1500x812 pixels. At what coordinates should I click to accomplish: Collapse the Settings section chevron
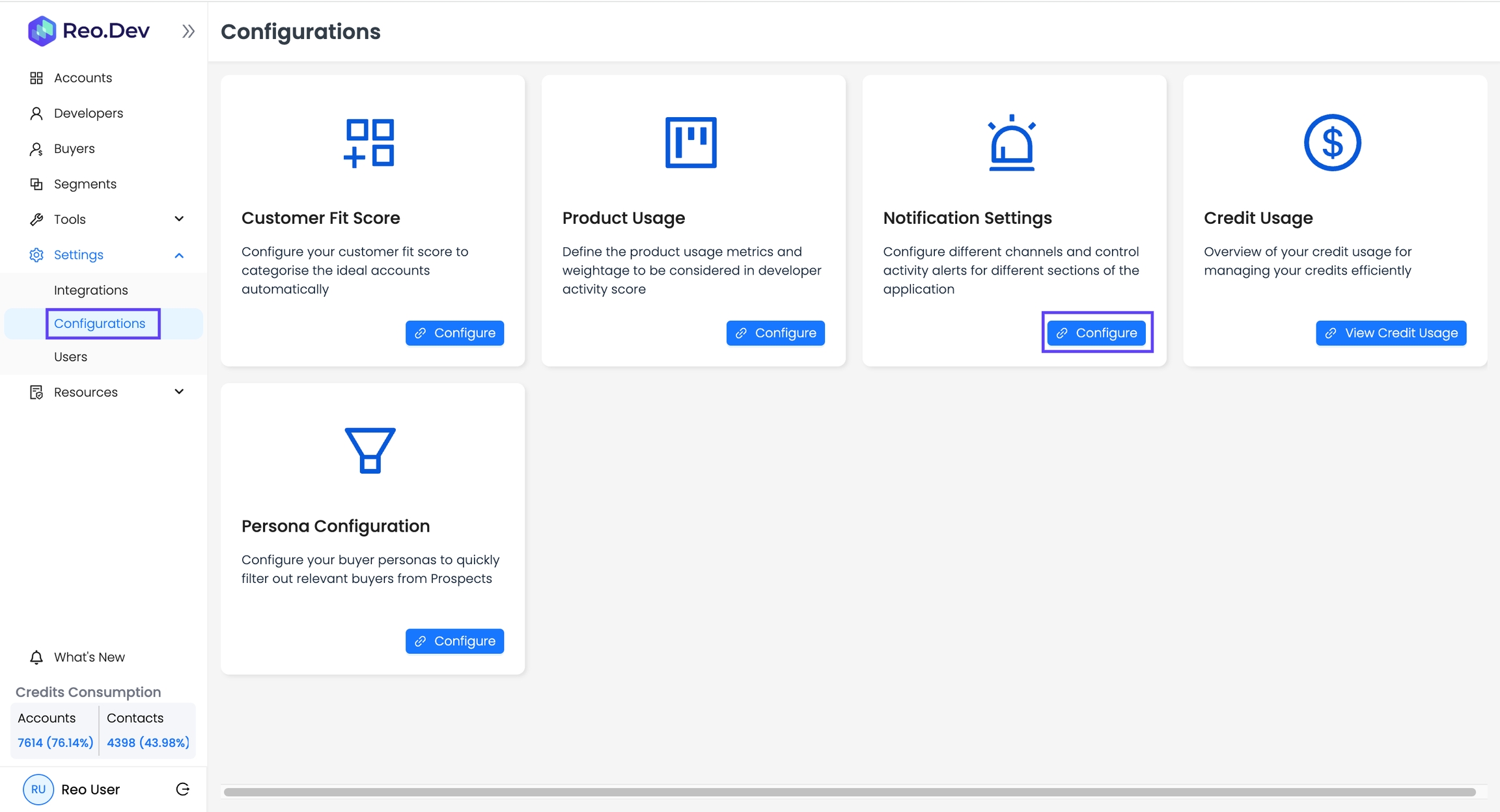pos(179,255)
